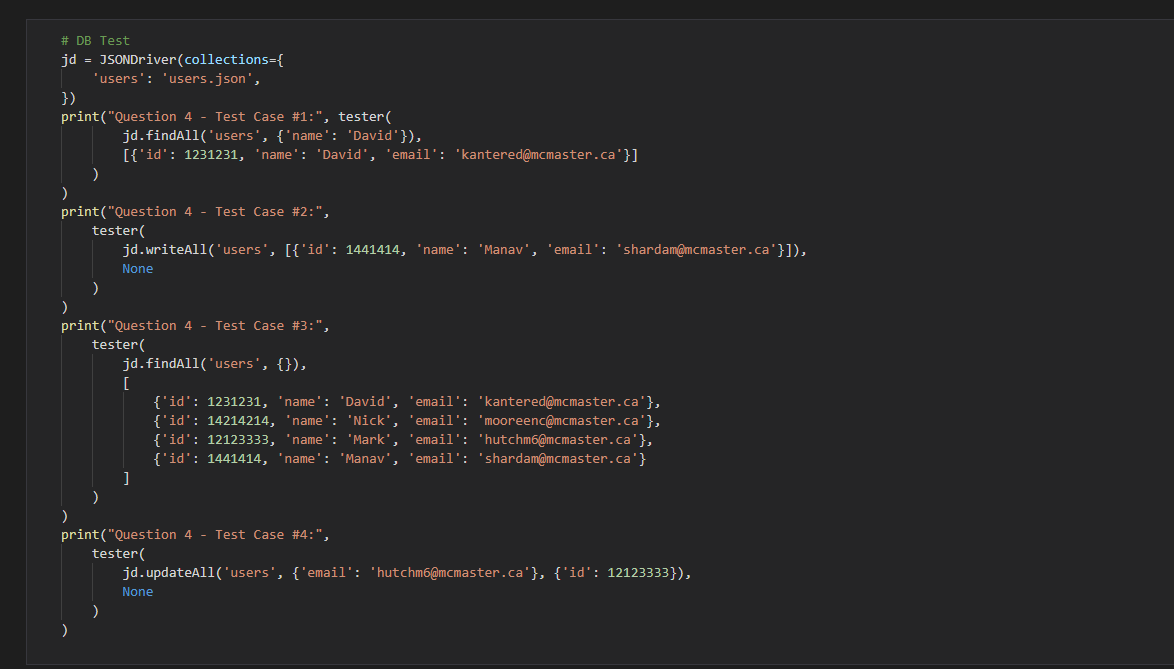Click the None keyword under writeAll
Image resolution: width=1174 pixels, height=669 pixels.
click(x=138, y=268)
